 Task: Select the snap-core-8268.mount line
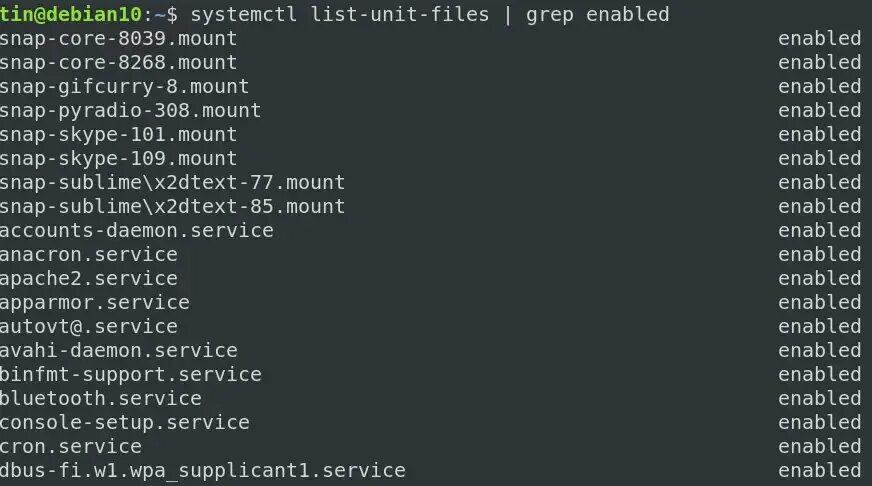[x=118, y=63]
